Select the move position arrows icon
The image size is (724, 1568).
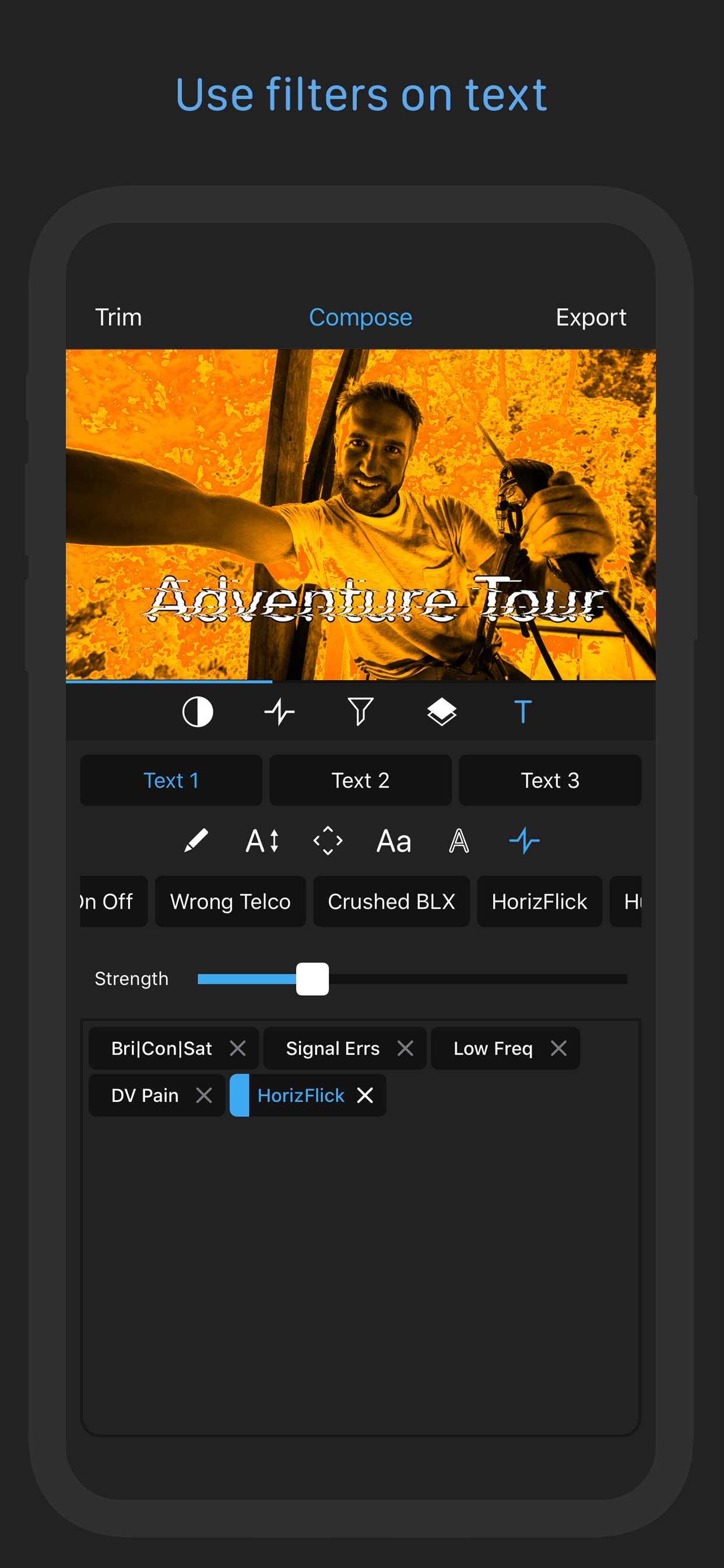point(328,841)
